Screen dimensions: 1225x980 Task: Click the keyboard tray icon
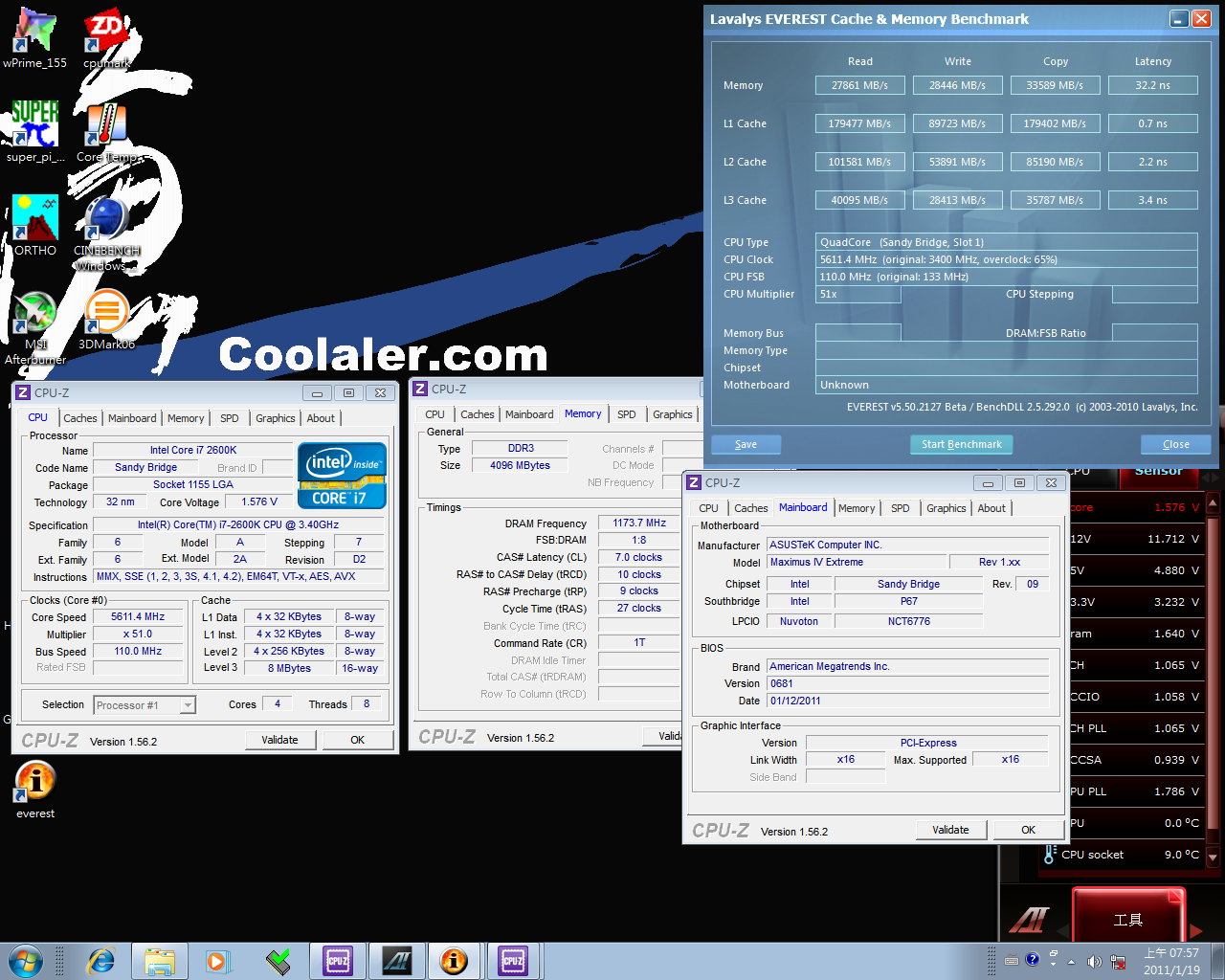pyautogui.click(x=1012, y=961)
